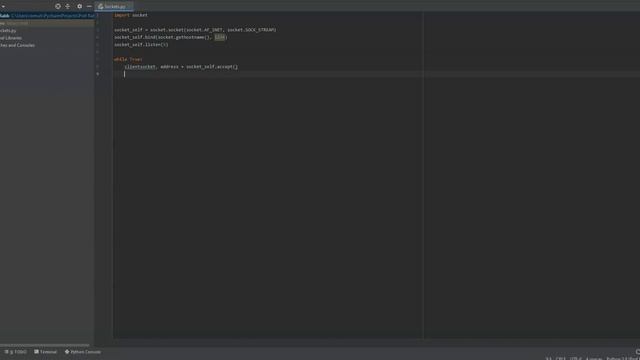Open the Terminal tool window
The height and width of the screenshot is (360, 640).
click(45, 352)
